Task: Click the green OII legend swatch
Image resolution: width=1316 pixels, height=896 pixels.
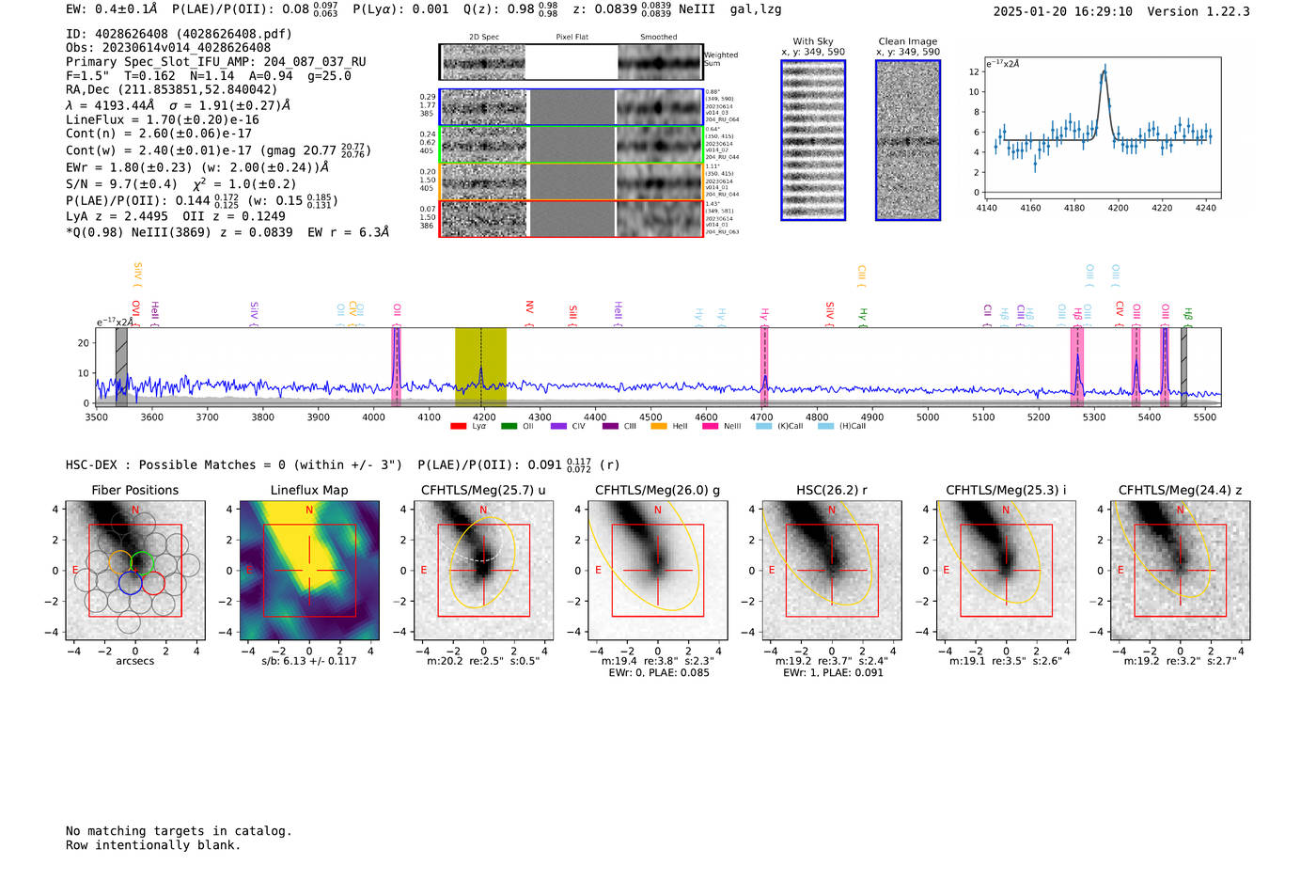Action: tap(509, 427)
